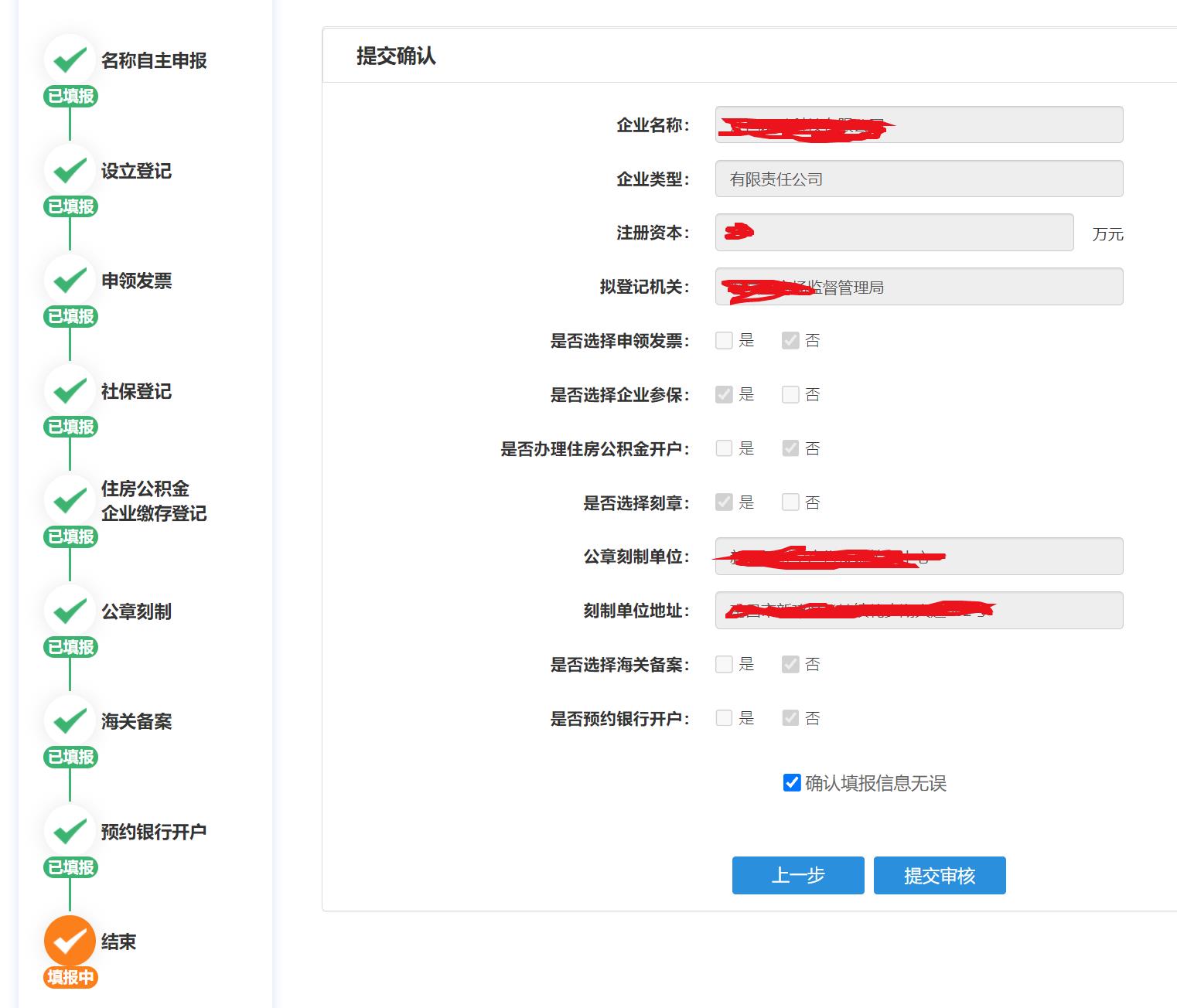Click the 填报中 status badge
1177x1008 pixels.
[x=70, y=976]
